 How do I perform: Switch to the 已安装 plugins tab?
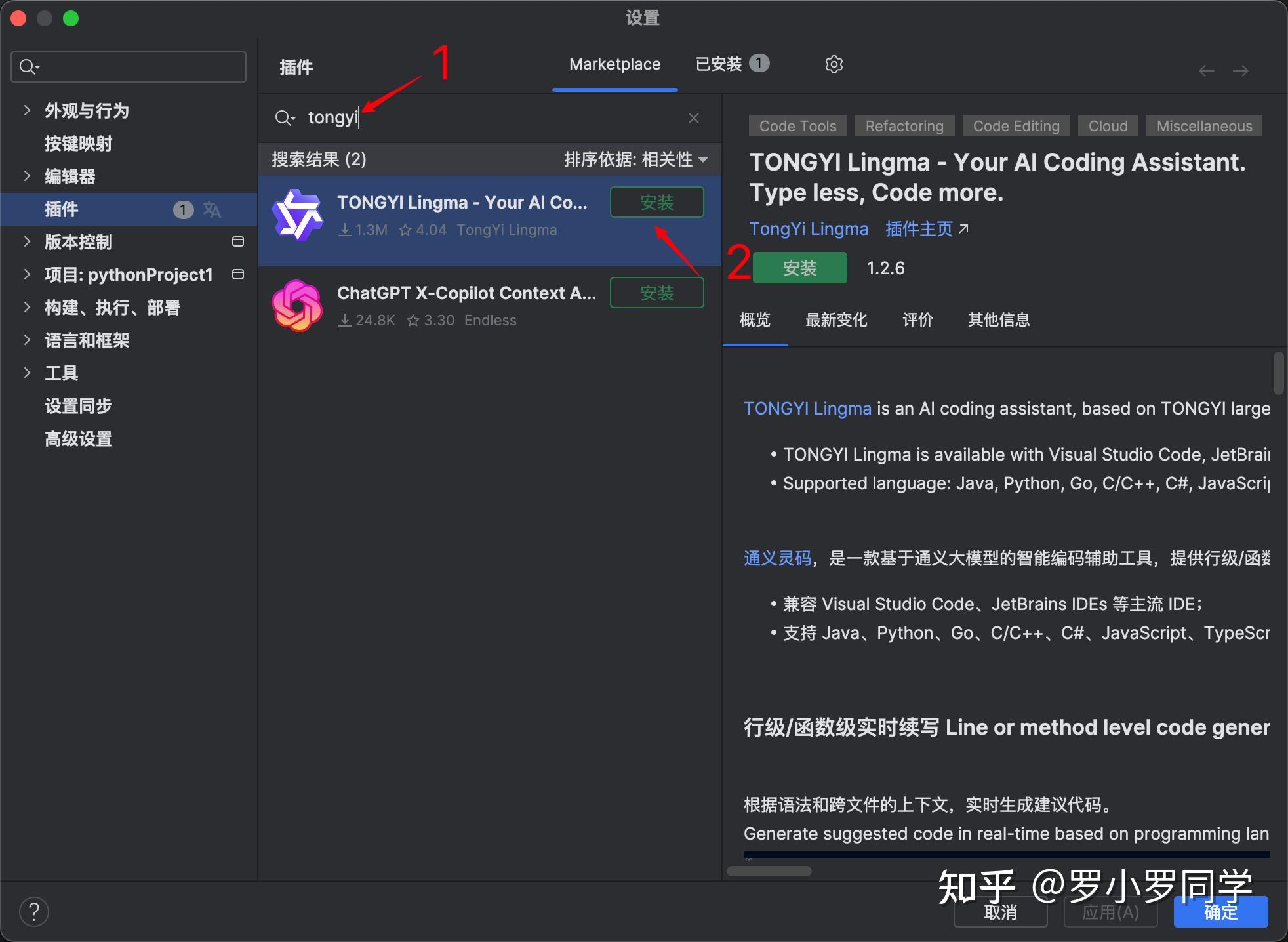point(719,64)
